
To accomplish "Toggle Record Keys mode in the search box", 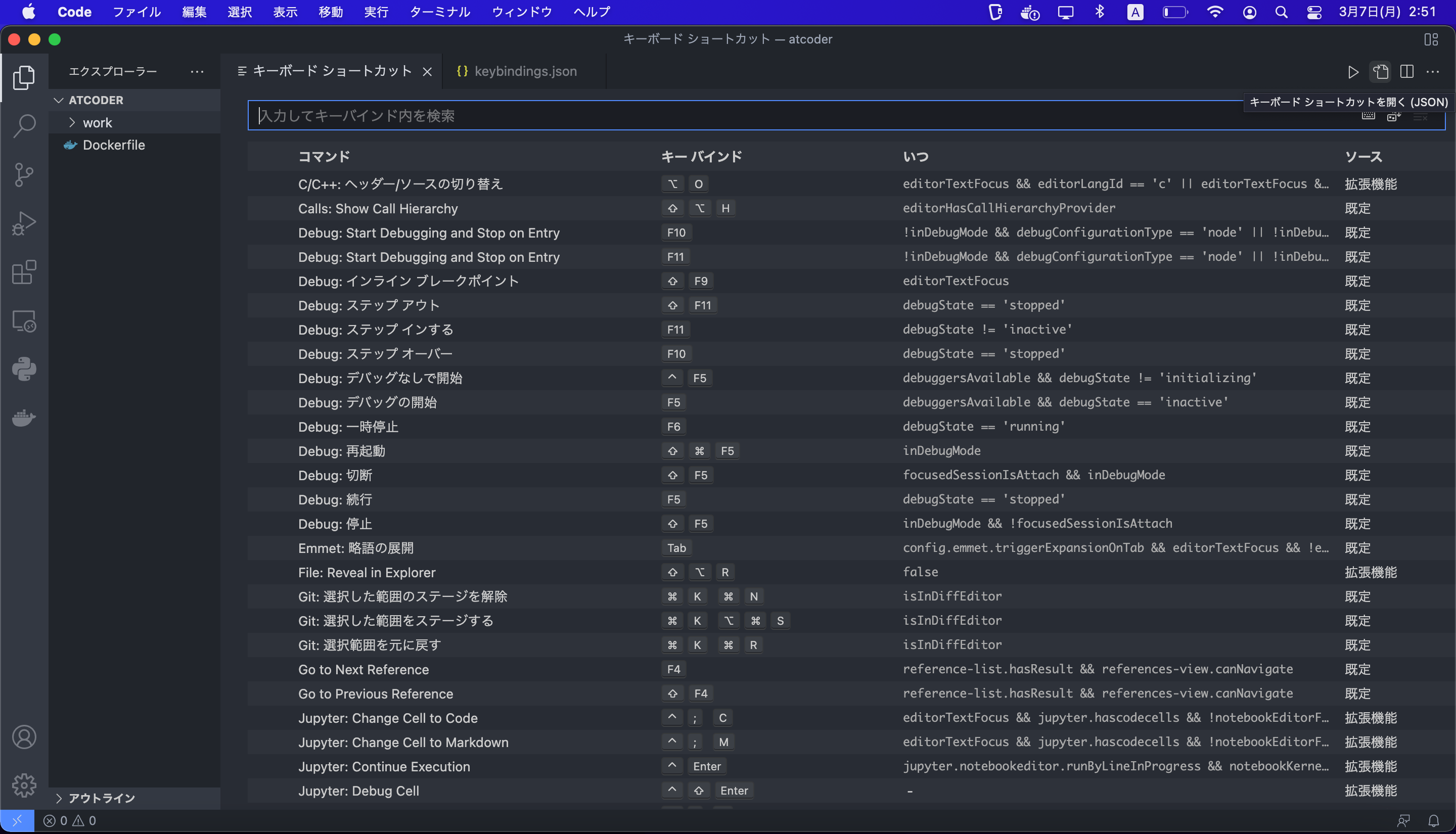I will pyautogui.click(x=1369, y=116).
